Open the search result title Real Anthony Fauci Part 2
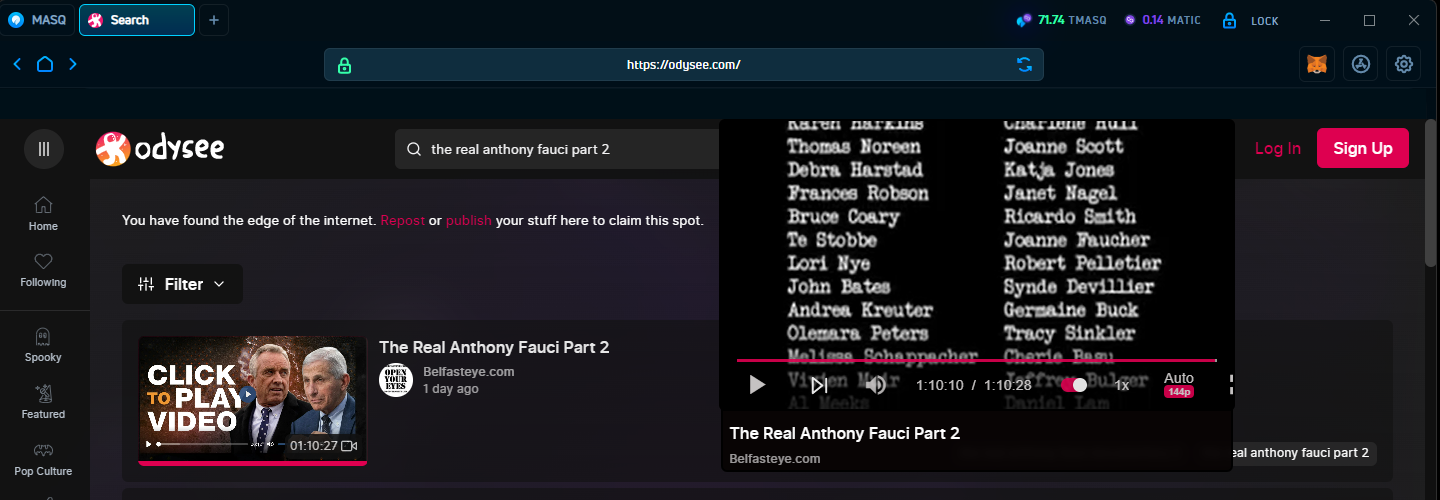Screen dimensions: 1440x500 click(494, 348)
